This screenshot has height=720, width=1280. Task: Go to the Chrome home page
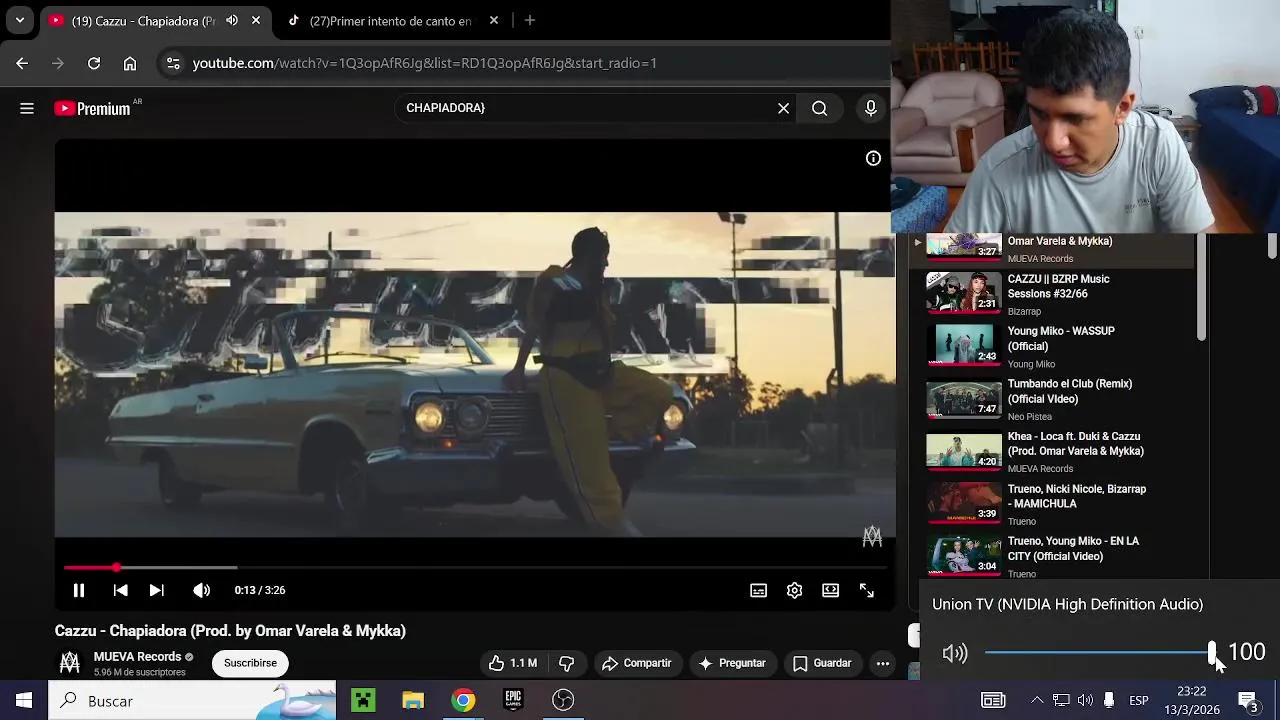(130, 63)
